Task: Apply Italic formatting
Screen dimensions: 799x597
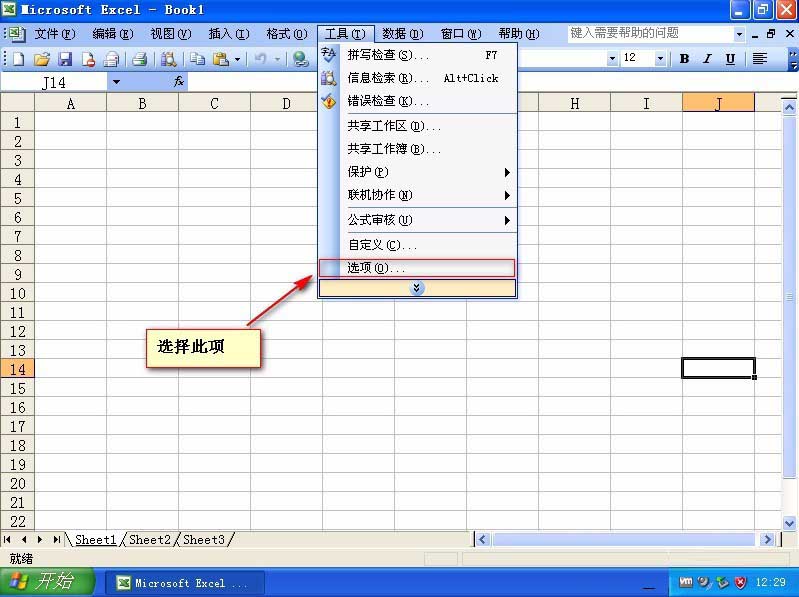Action: 707,59
